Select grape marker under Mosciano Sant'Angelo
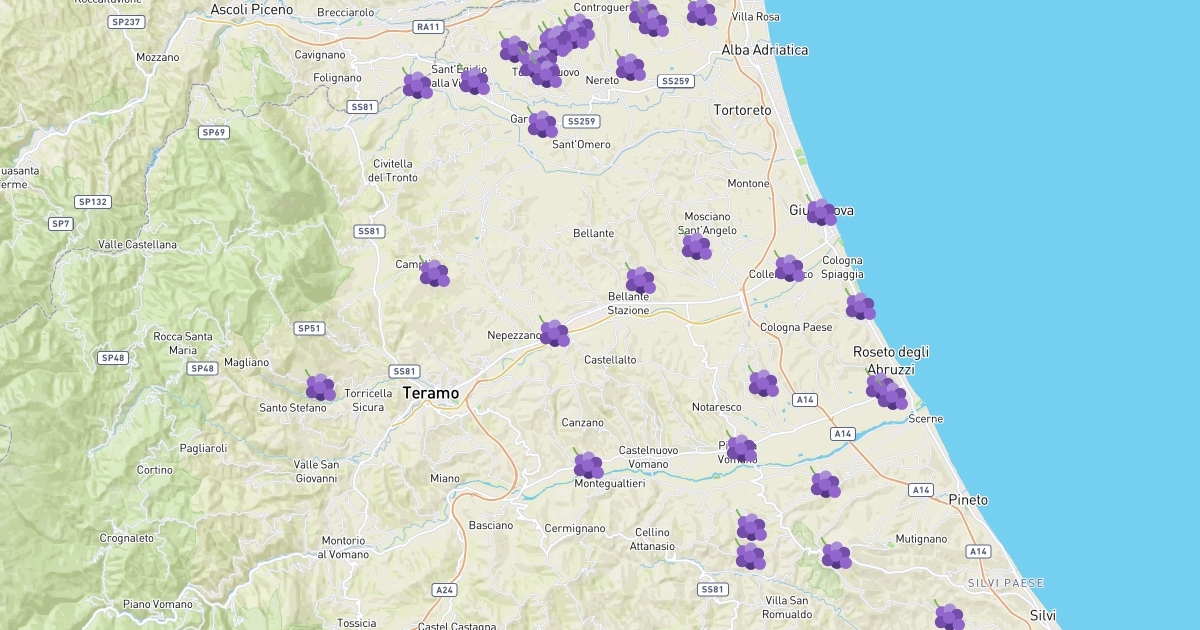This screenshot has width=1200, height=630. point(696,246)
